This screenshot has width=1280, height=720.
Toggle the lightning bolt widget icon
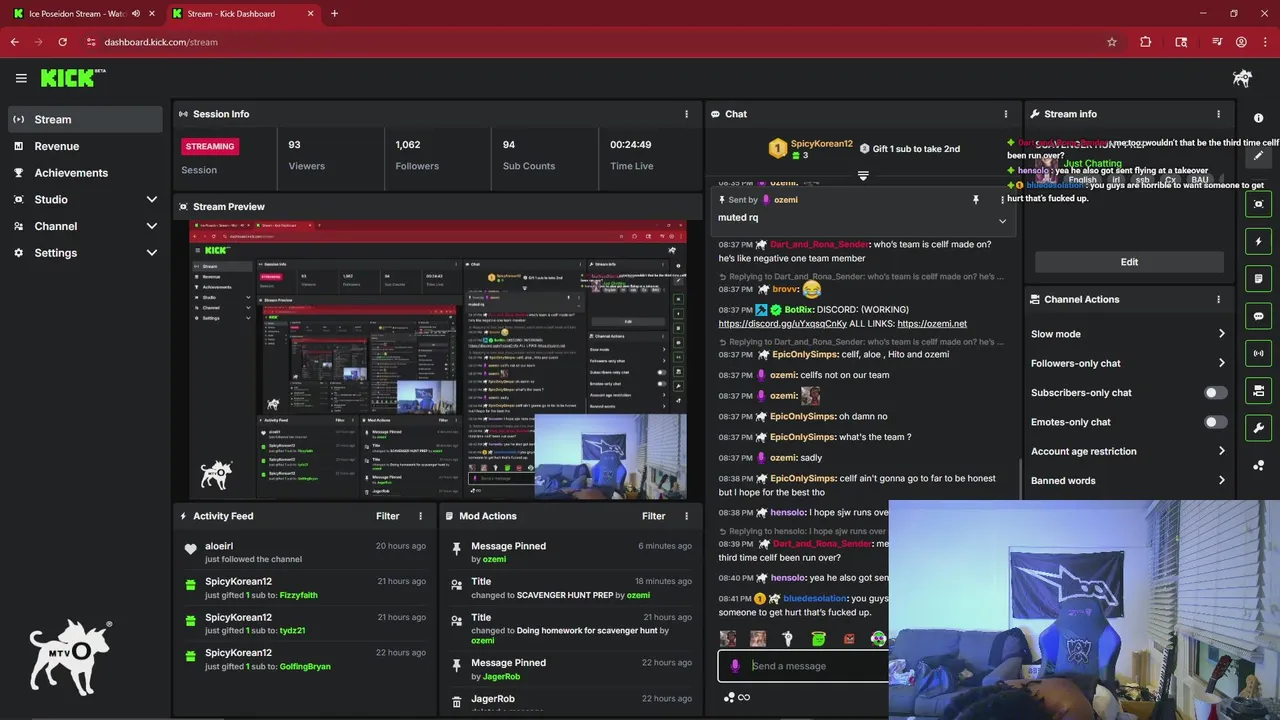pos(1258,242)
